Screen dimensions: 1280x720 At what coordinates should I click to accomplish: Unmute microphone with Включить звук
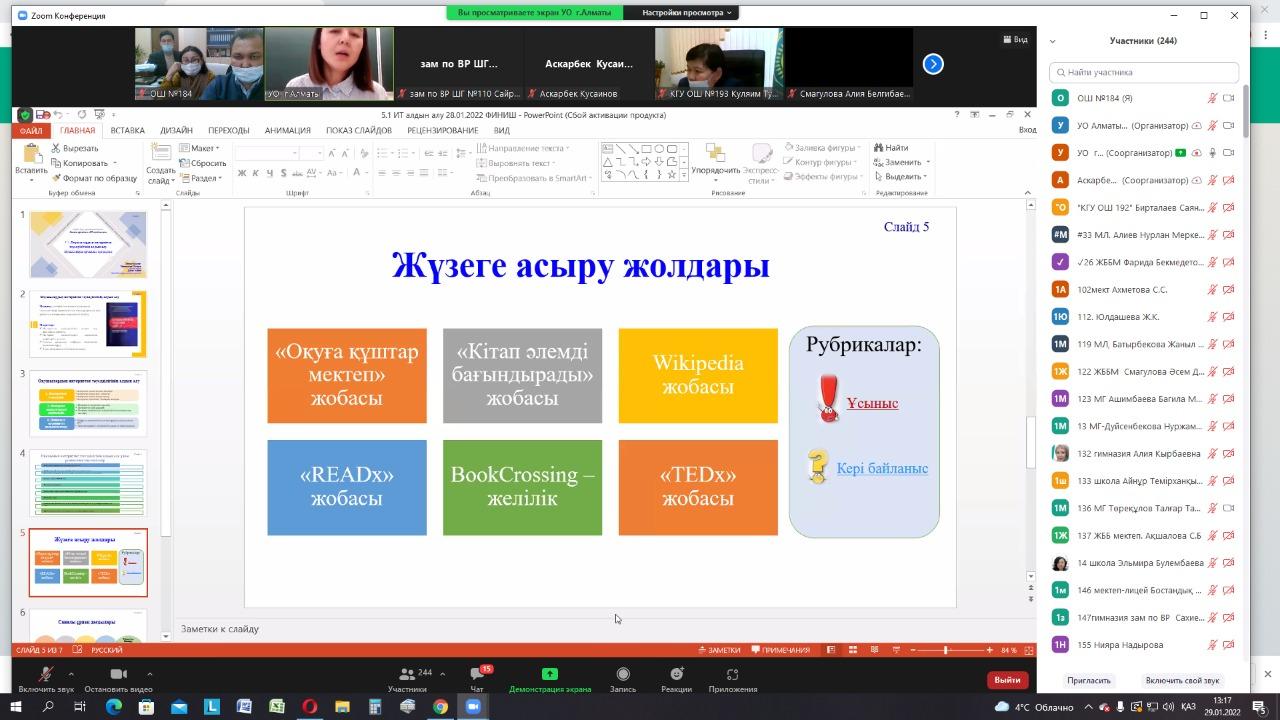pos(46,677)
